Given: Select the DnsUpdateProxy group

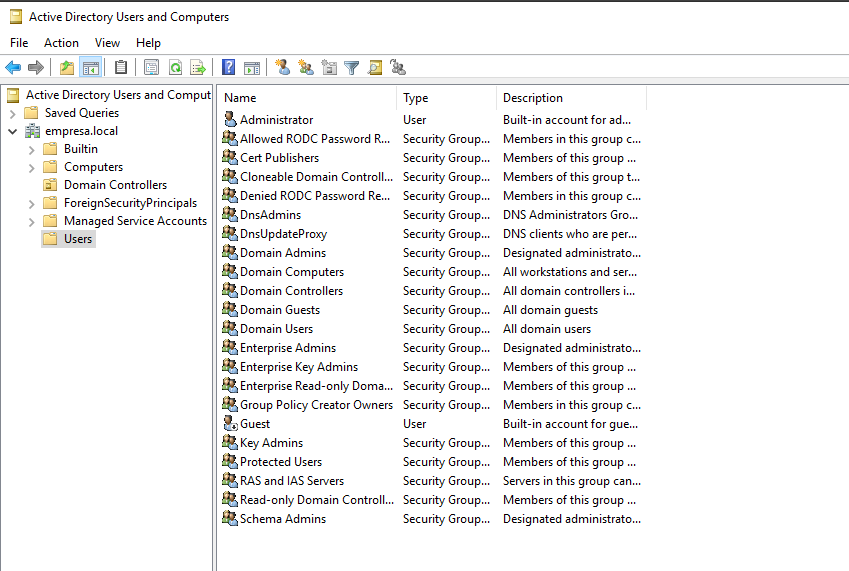Looking at the screenshot, I should coord(283,234).
